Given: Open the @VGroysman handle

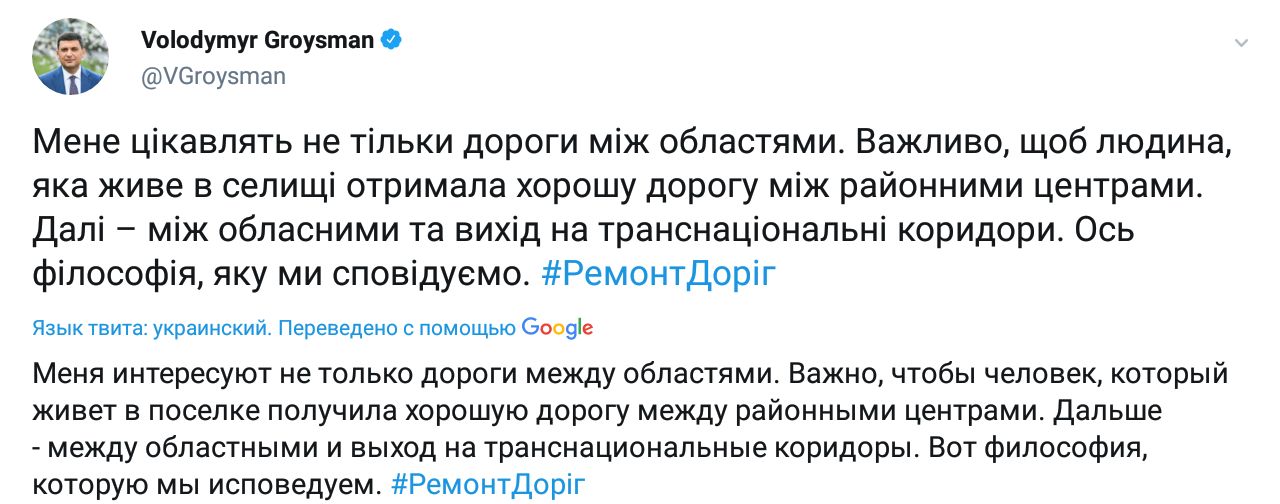Looking at the screenshot, I should (x=213, y=76).
